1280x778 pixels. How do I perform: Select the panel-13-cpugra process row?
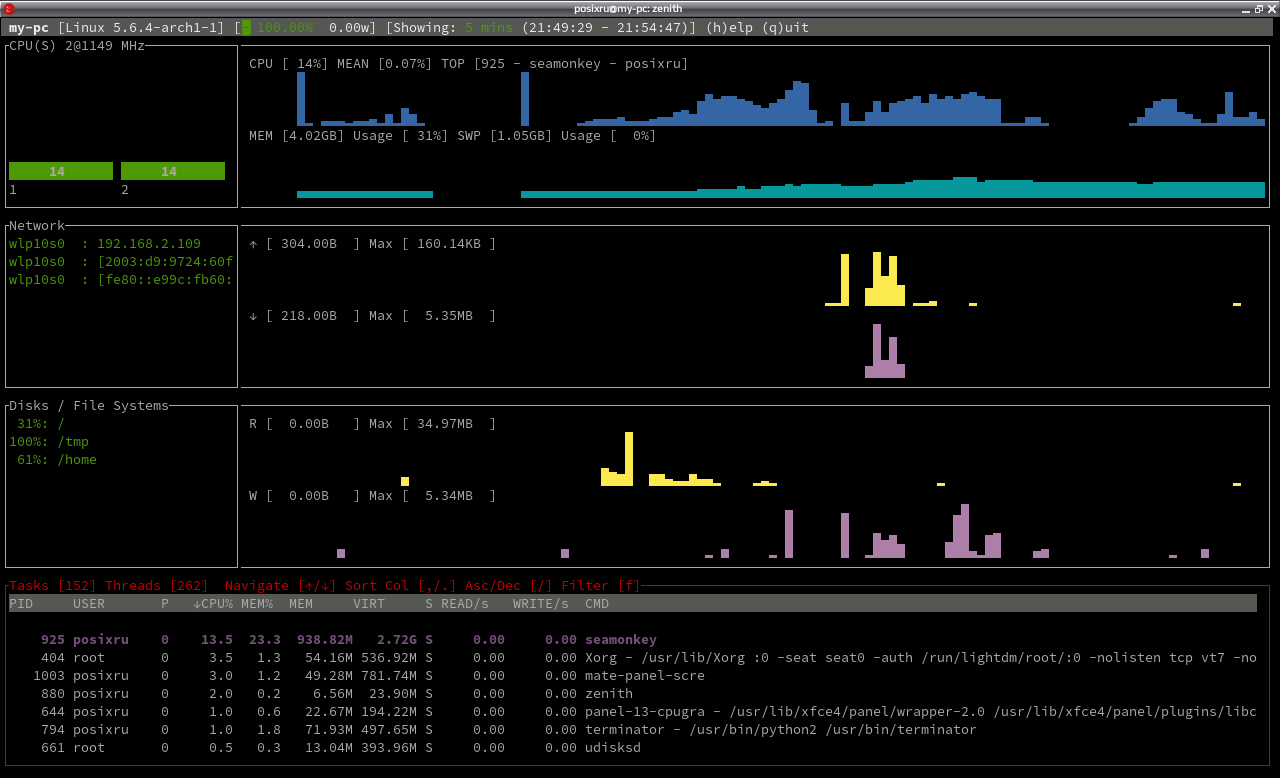pyautogui.click(x=633, y=712)
